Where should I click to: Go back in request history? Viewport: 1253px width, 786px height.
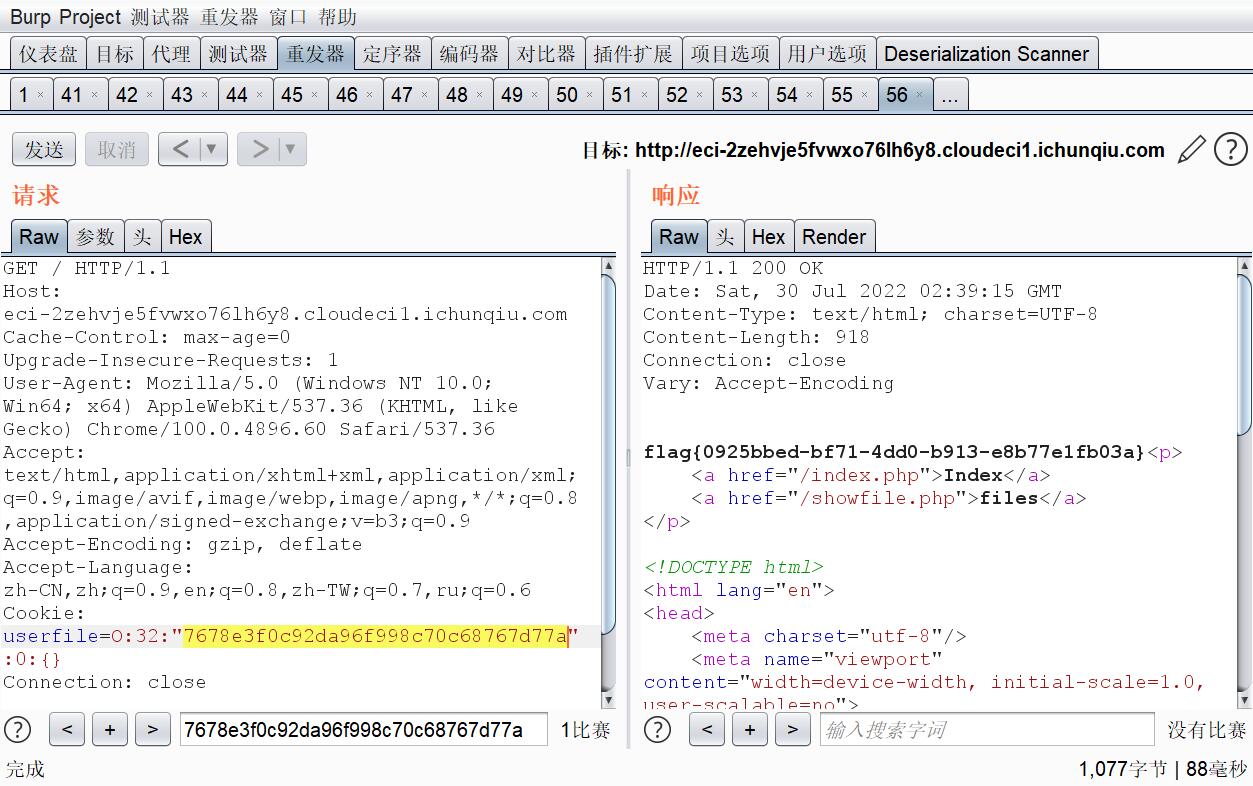click(180, 150)
